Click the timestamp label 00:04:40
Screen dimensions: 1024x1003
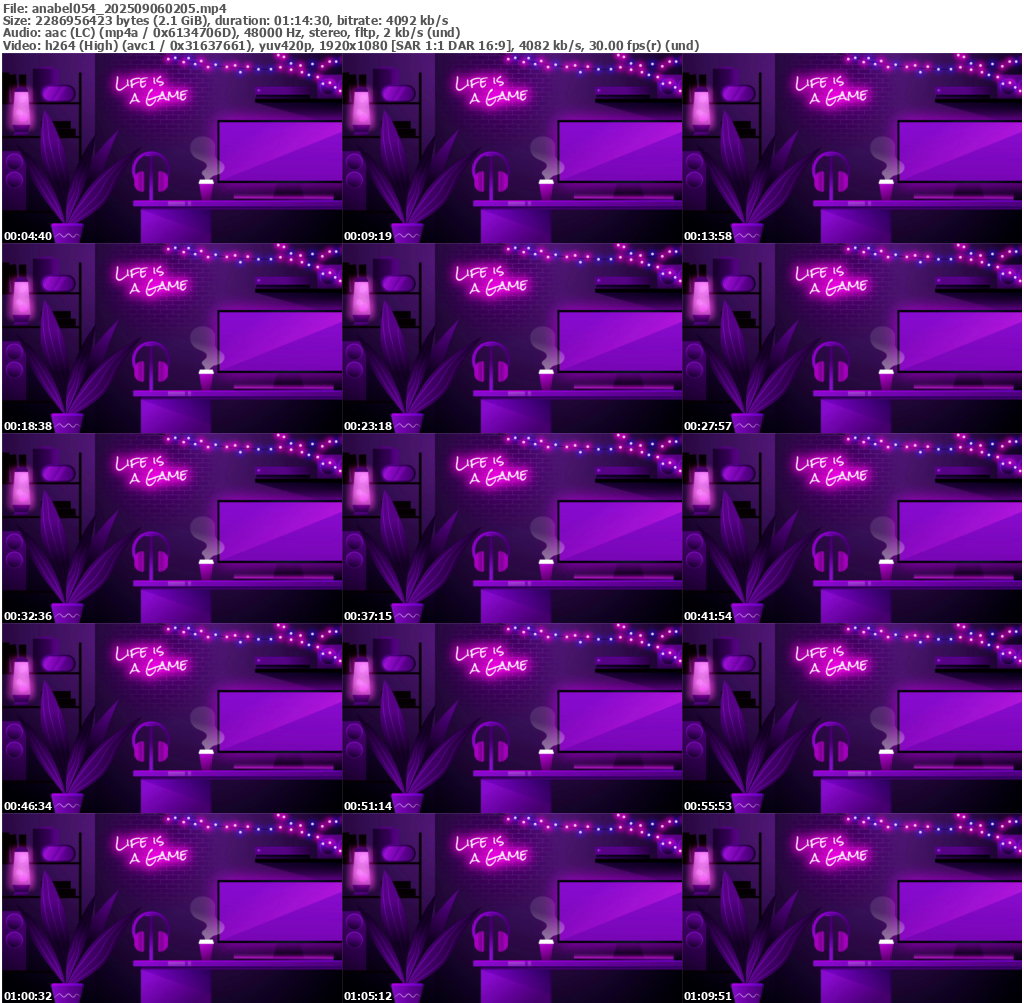[27, 236]
